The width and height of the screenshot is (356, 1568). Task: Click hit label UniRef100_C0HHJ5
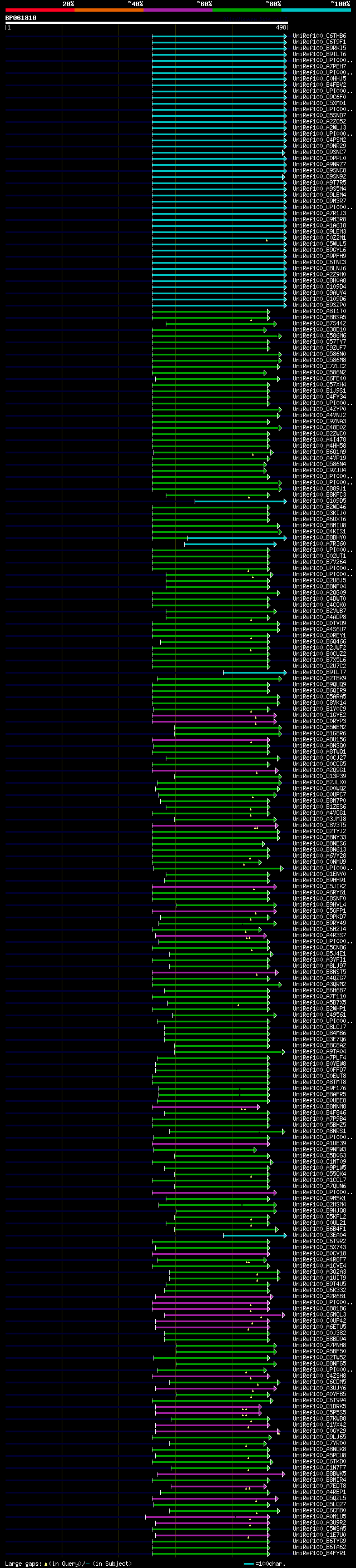[319, 78]
